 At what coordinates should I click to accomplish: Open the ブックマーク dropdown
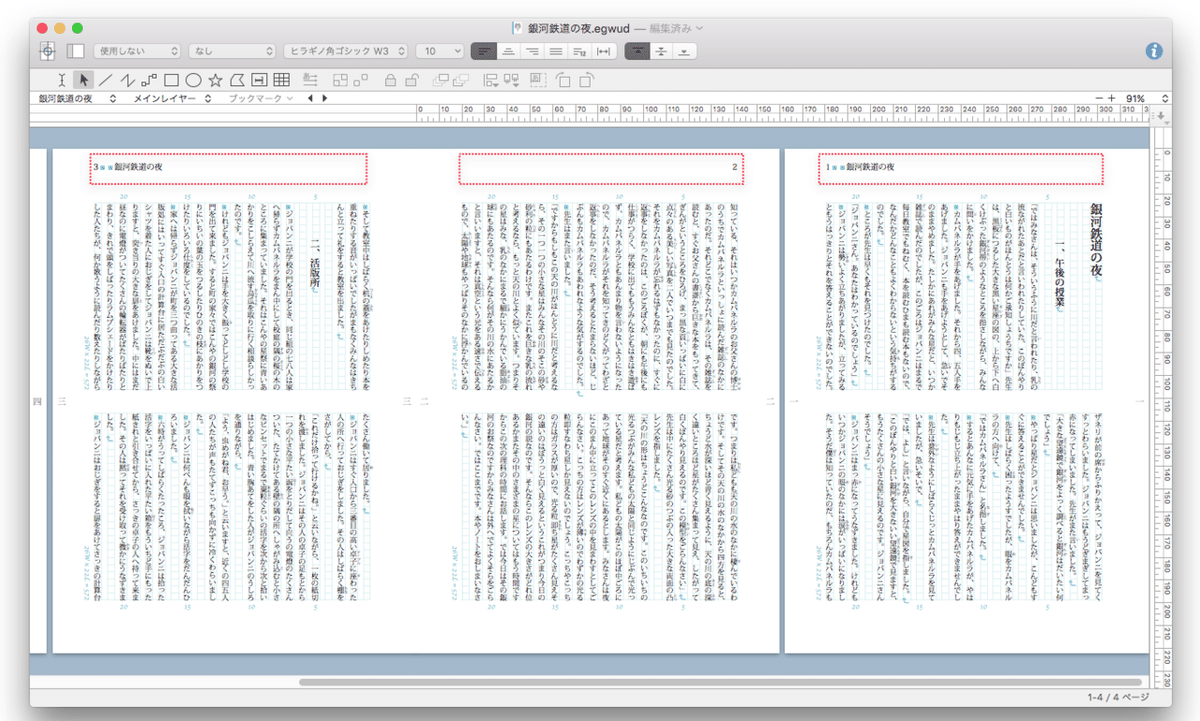[x=261, y=99]
